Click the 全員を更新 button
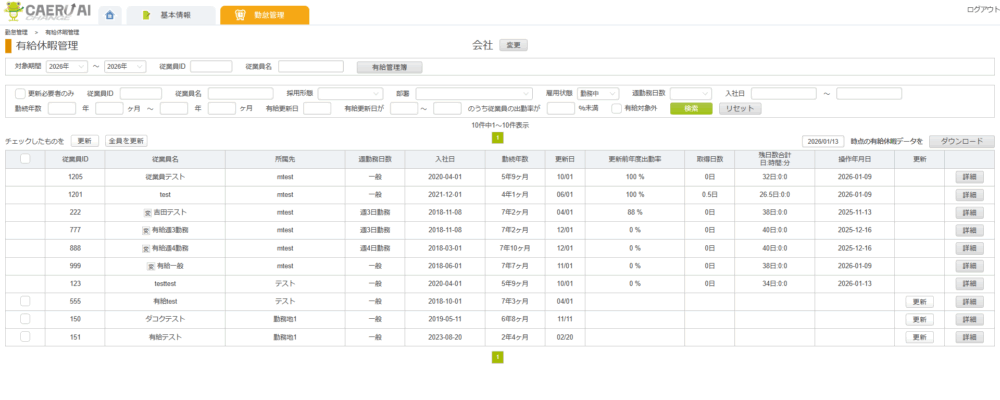This screenshot has width=1000, height=400. click(126, 141)
